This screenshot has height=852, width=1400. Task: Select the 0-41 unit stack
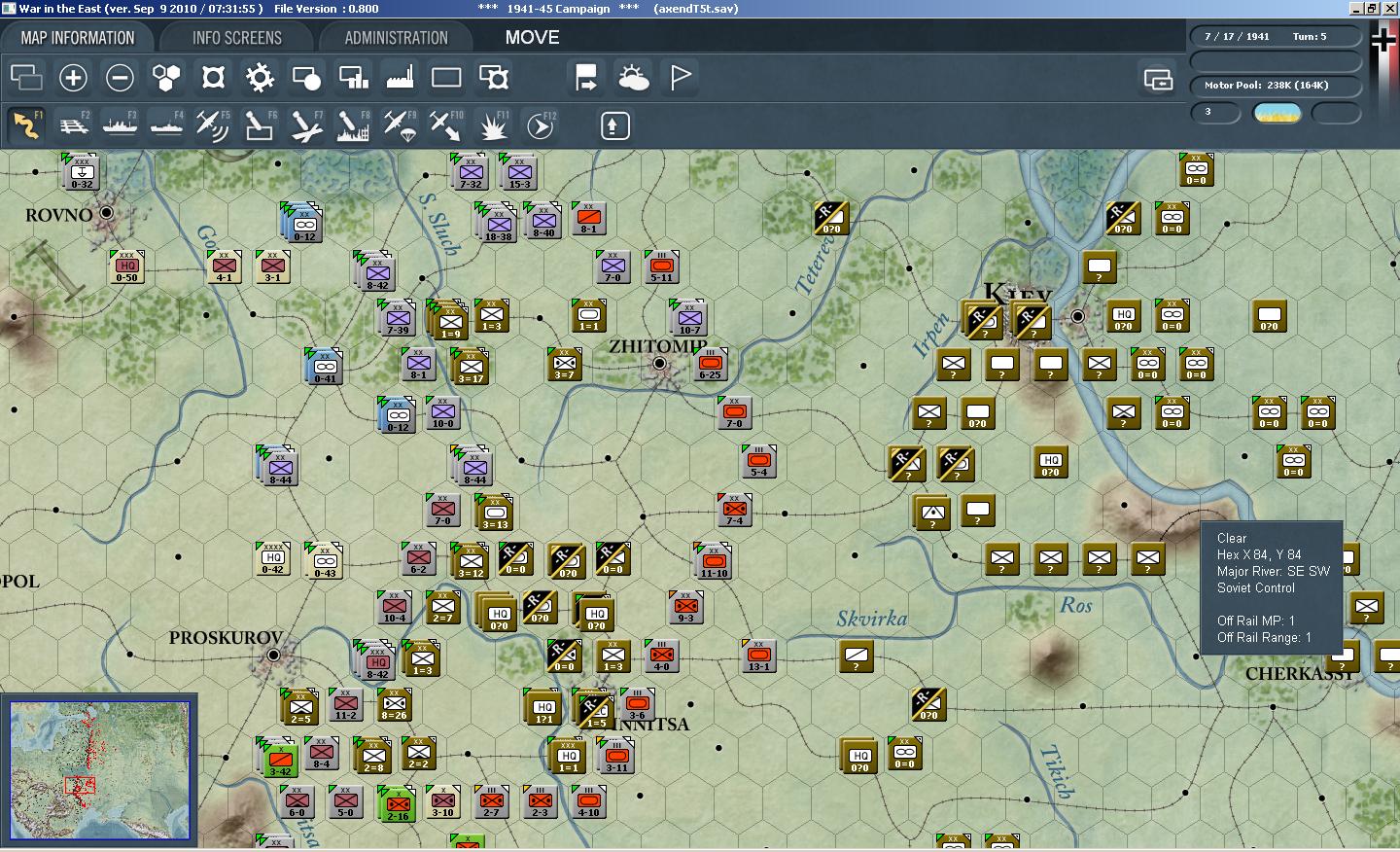(325, 367)
